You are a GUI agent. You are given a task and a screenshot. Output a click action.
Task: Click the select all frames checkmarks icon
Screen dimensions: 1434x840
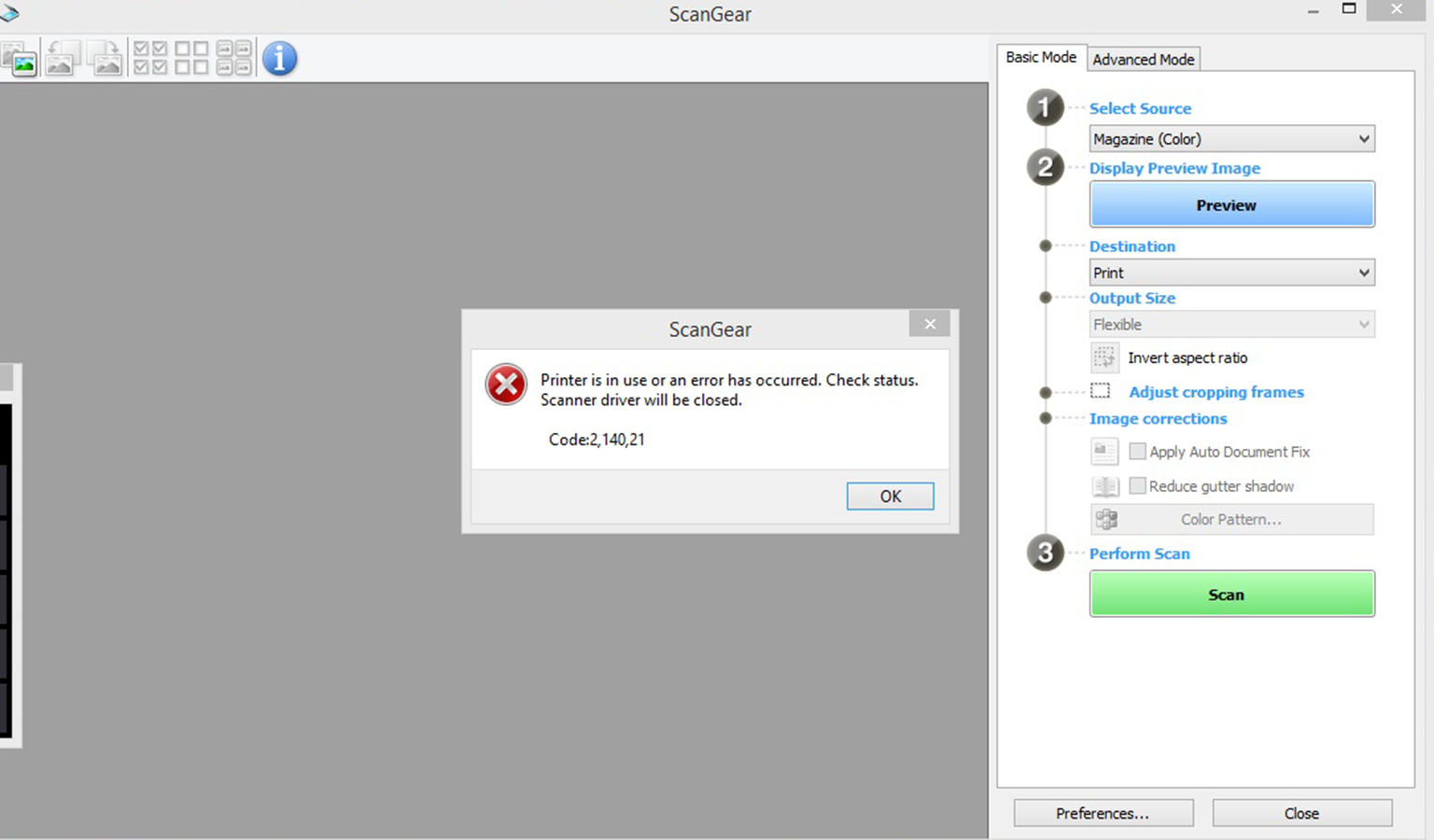[150, 58]
